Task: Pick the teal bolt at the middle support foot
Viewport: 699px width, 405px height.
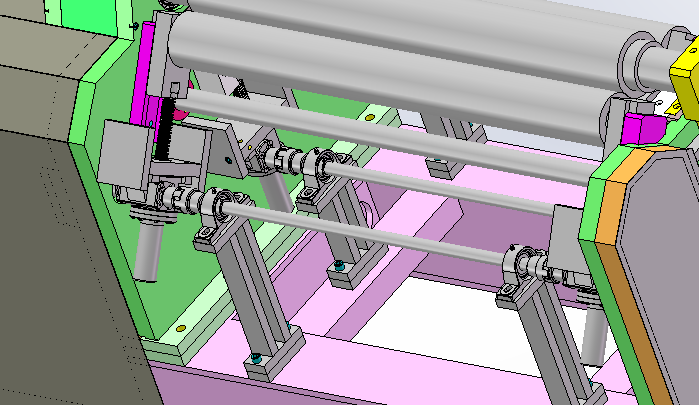Action: coord(339,266)
